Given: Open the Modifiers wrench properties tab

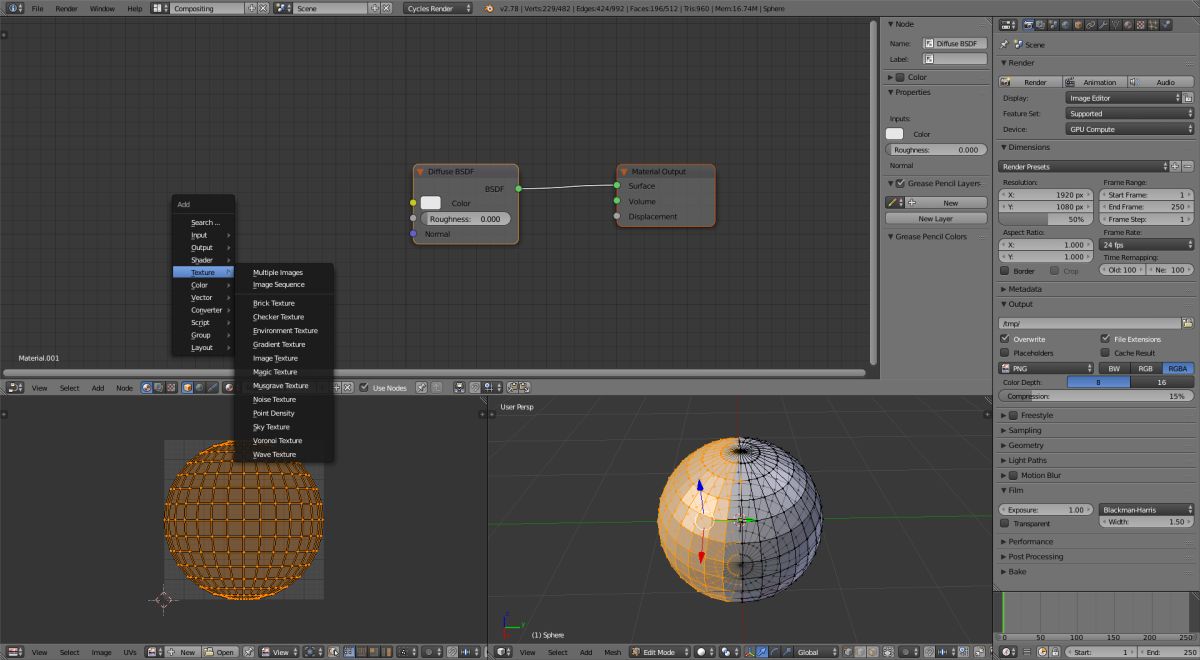Looking at the screenshot, I should tap(1104, 25).
